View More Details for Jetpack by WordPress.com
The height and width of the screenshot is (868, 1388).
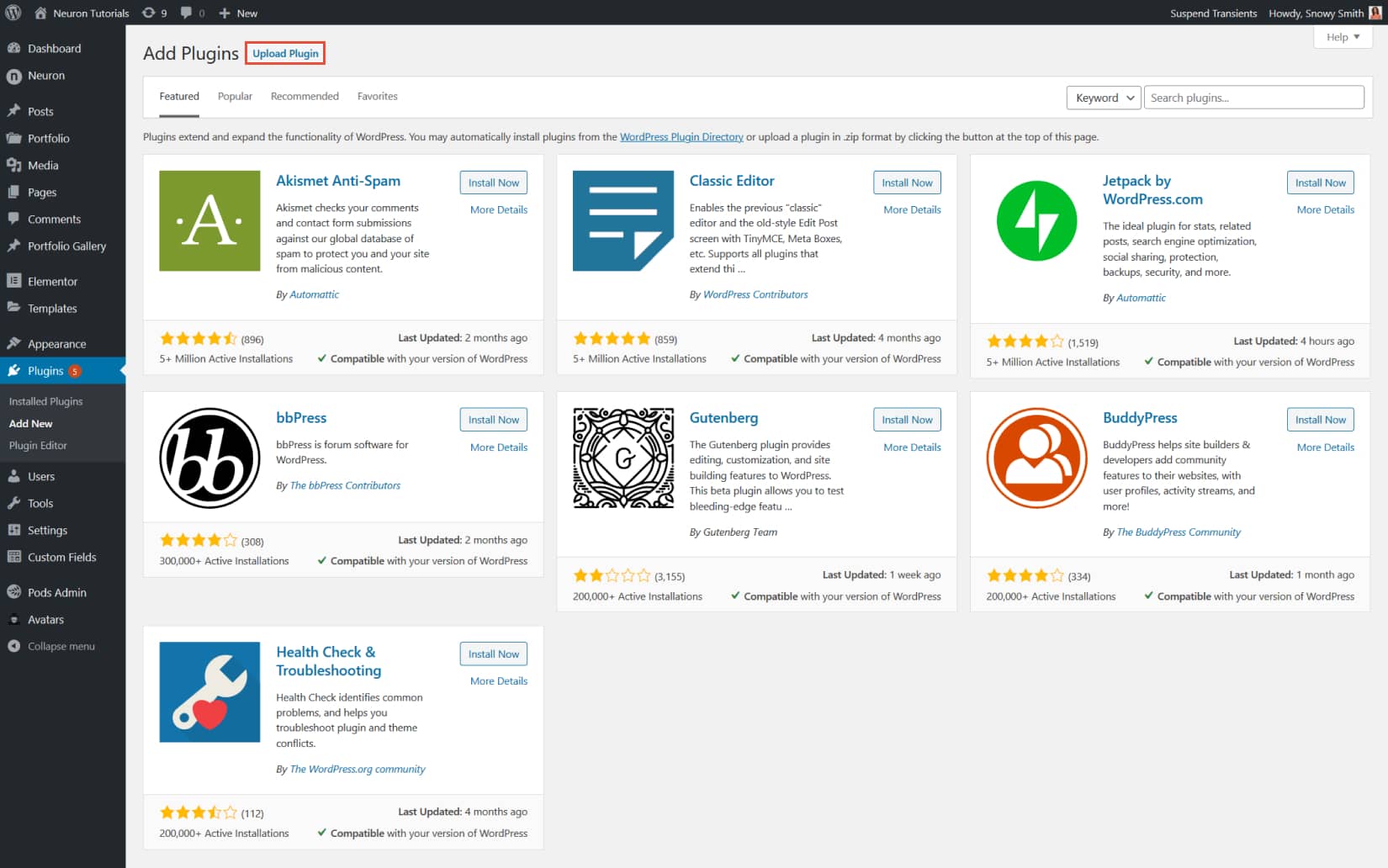(1324, 209)
